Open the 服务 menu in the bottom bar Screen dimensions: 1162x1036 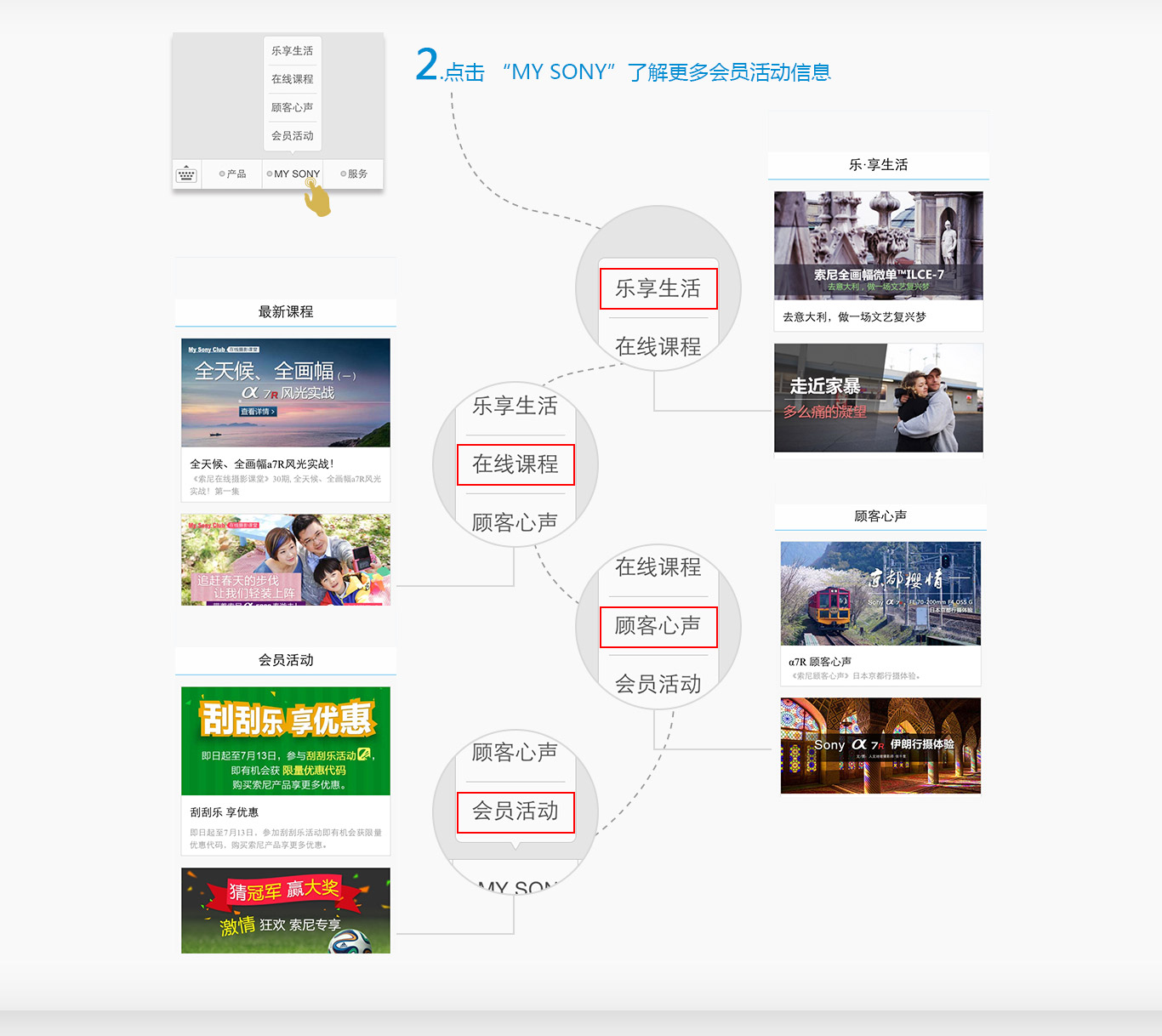click(354, 174)
